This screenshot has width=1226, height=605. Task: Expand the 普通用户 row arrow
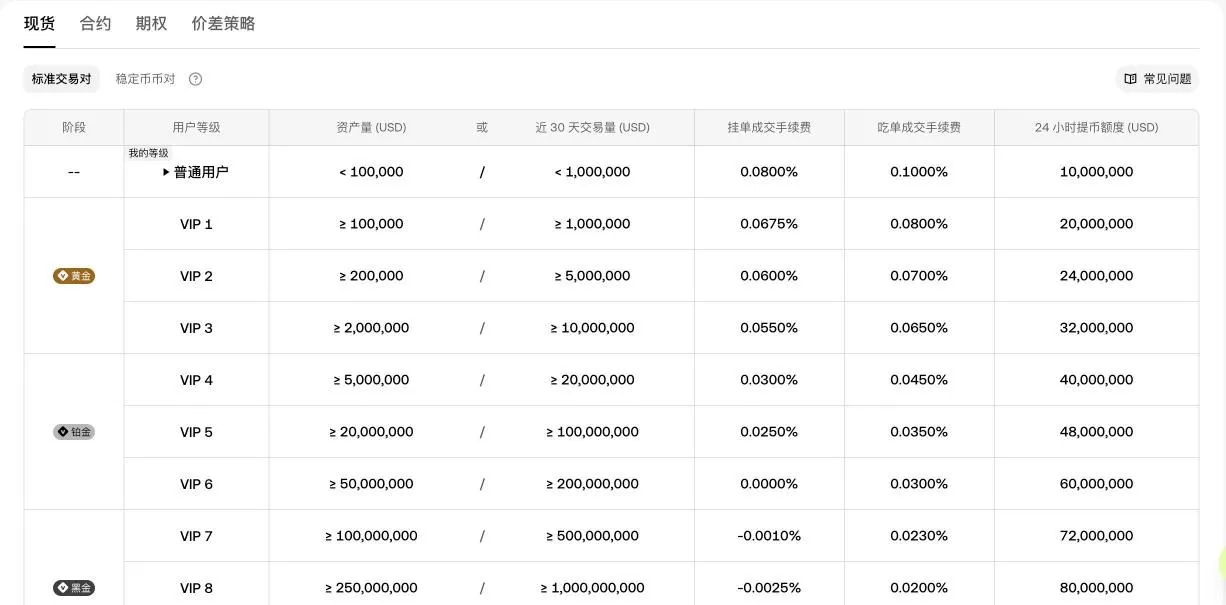point(166,172)
